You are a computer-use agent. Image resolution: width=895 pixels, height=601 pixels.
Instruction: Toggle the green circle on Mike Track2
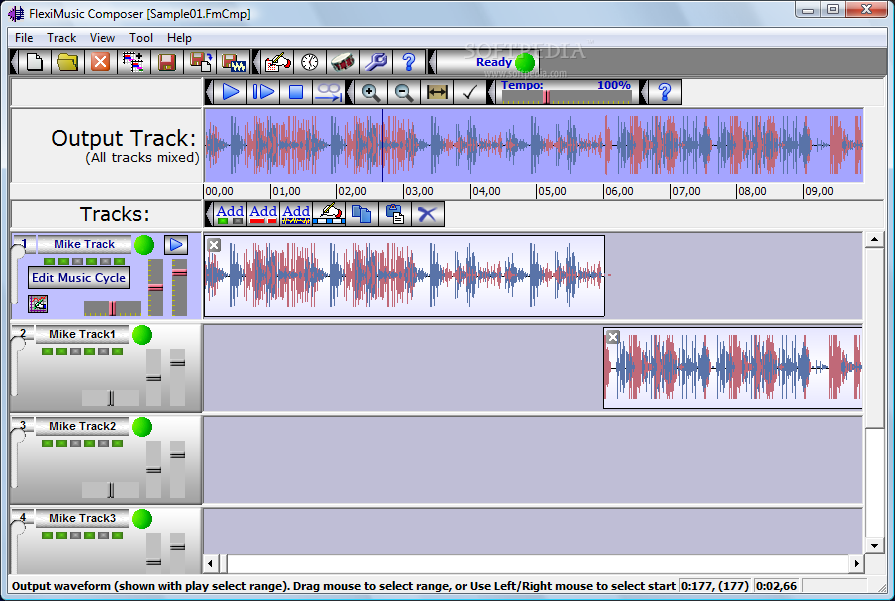coord(142,426)
